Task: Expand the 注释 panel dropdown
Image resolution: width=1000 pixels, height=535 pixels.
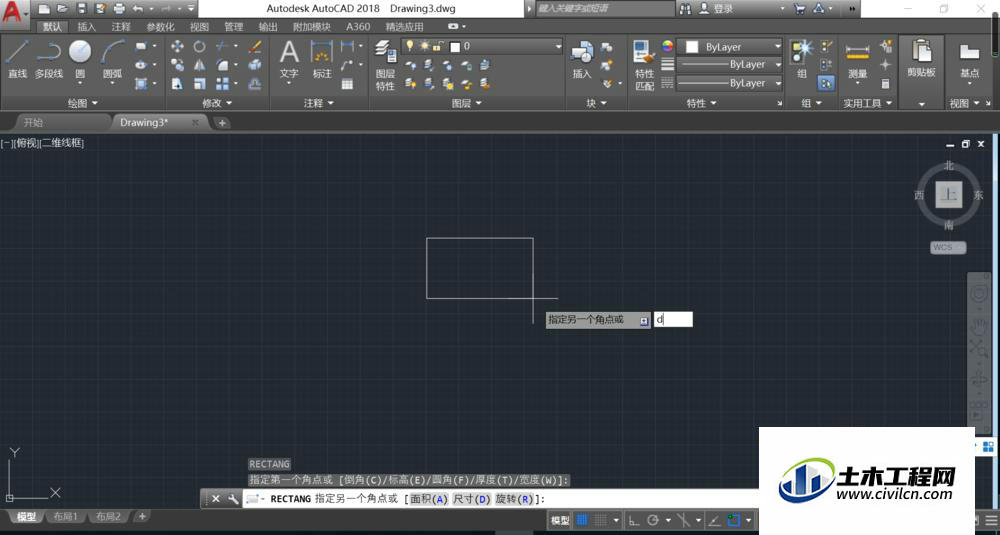Action: point(319,103)
